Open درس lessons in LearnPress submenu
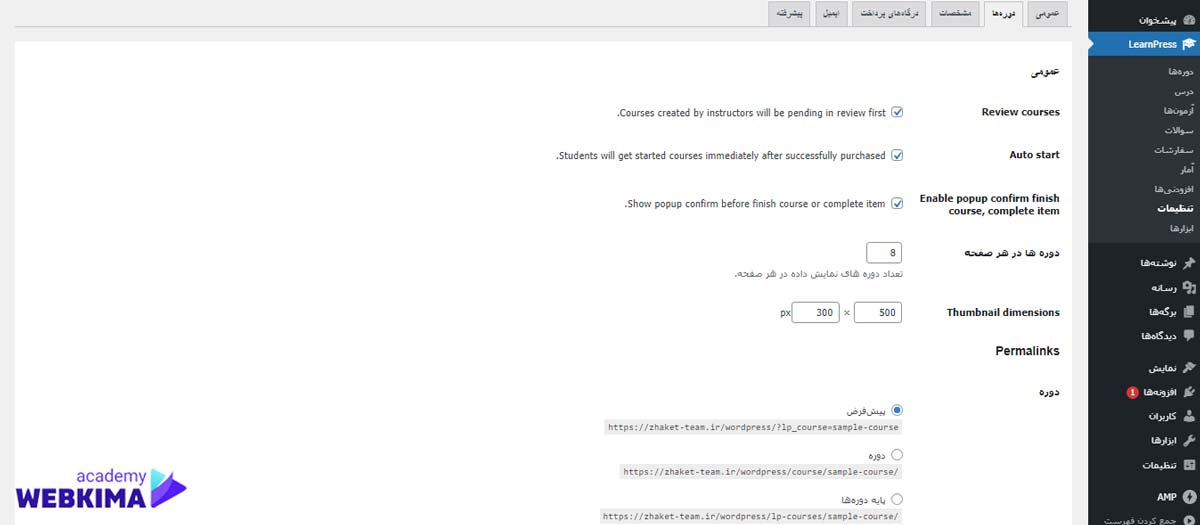The height and width of the screenshot is (525, 1200). click(1186, 91)
